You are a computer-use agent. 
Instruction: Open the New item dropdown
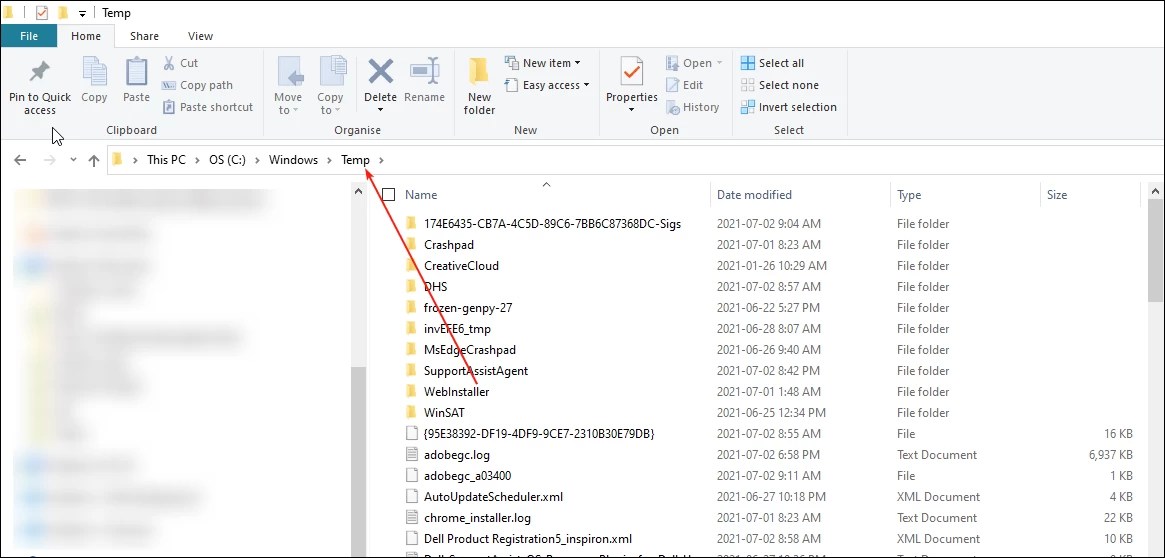click(542, 63)
